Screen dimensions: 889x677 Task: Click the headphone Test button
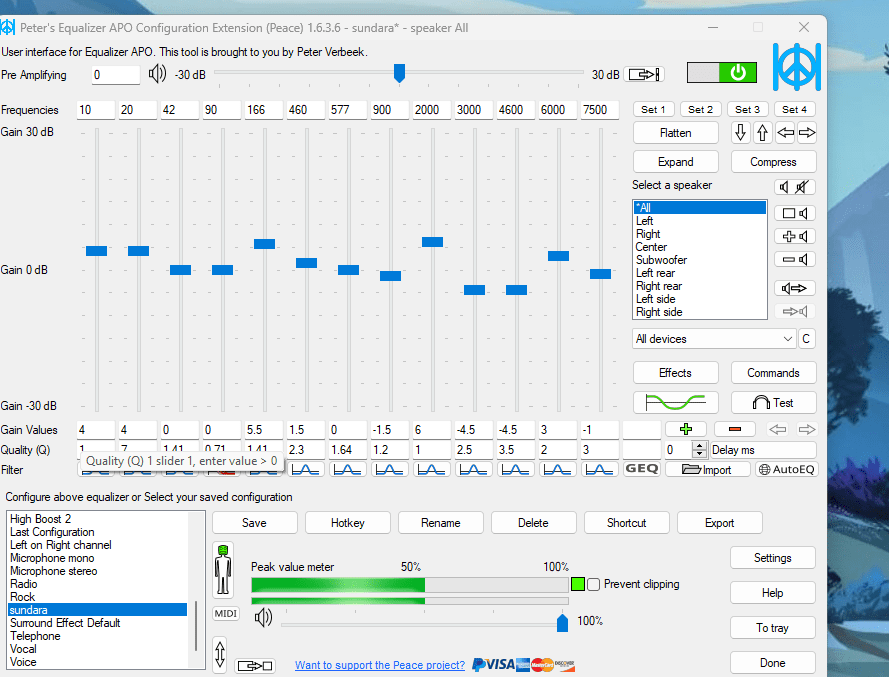coord(773,403)
